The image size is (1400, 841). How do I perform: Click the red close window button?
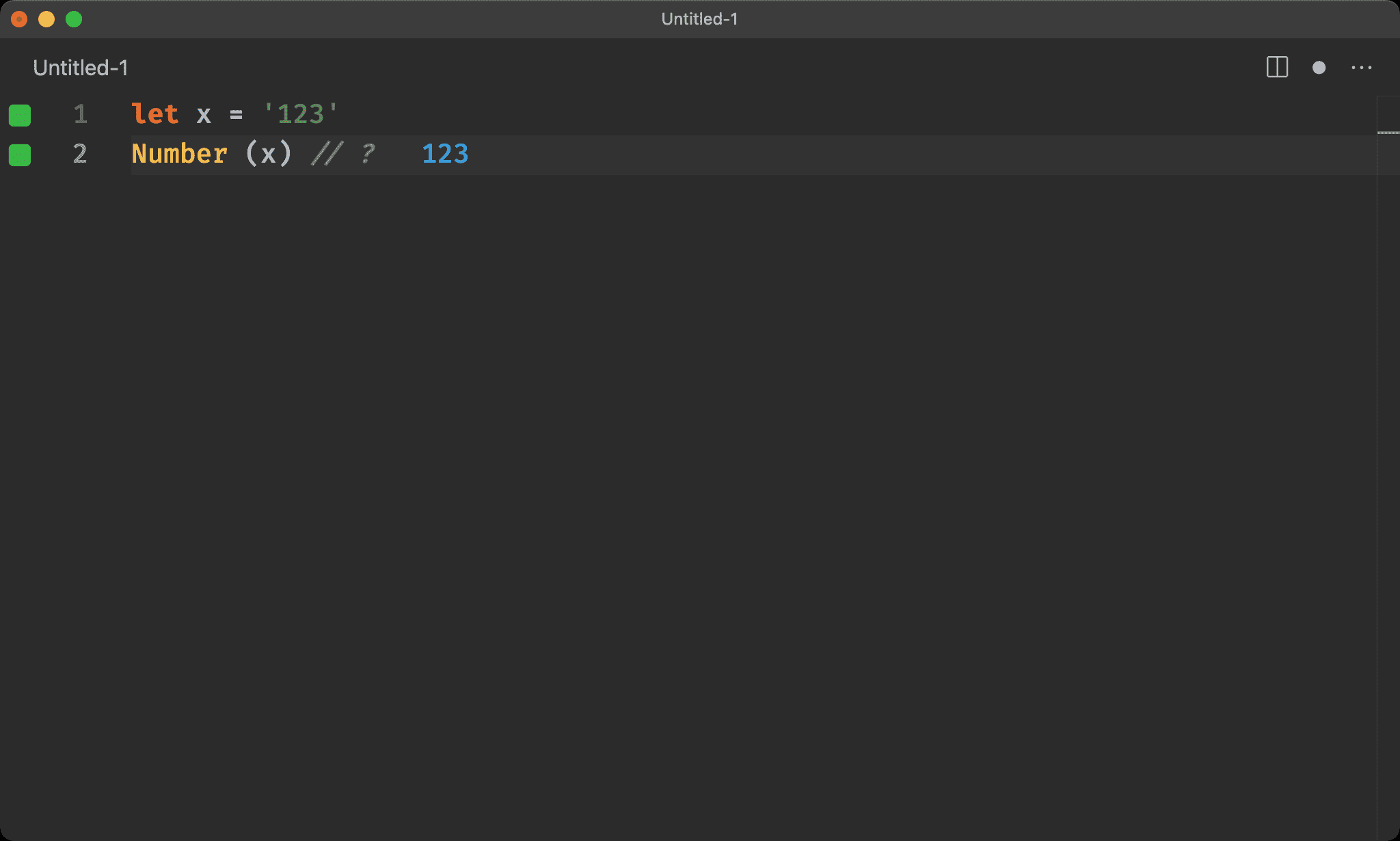(x=19, y=19)
